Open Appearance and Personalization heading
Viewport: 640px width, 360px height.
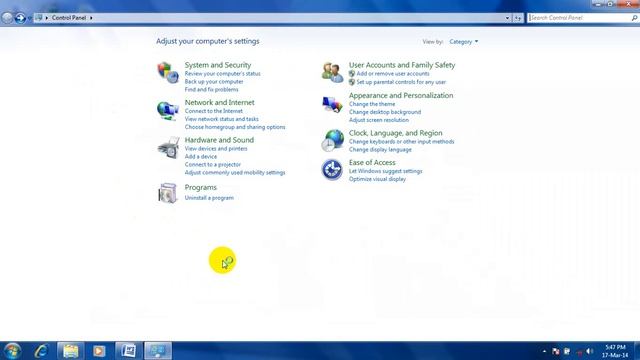pyautogui.click(x=401, y=96)
